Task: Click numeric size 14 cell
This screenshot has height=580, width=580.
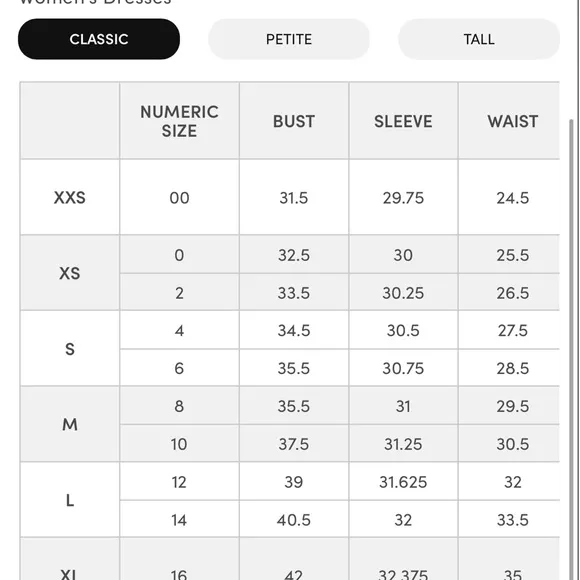Action: [x=179, y=520]
